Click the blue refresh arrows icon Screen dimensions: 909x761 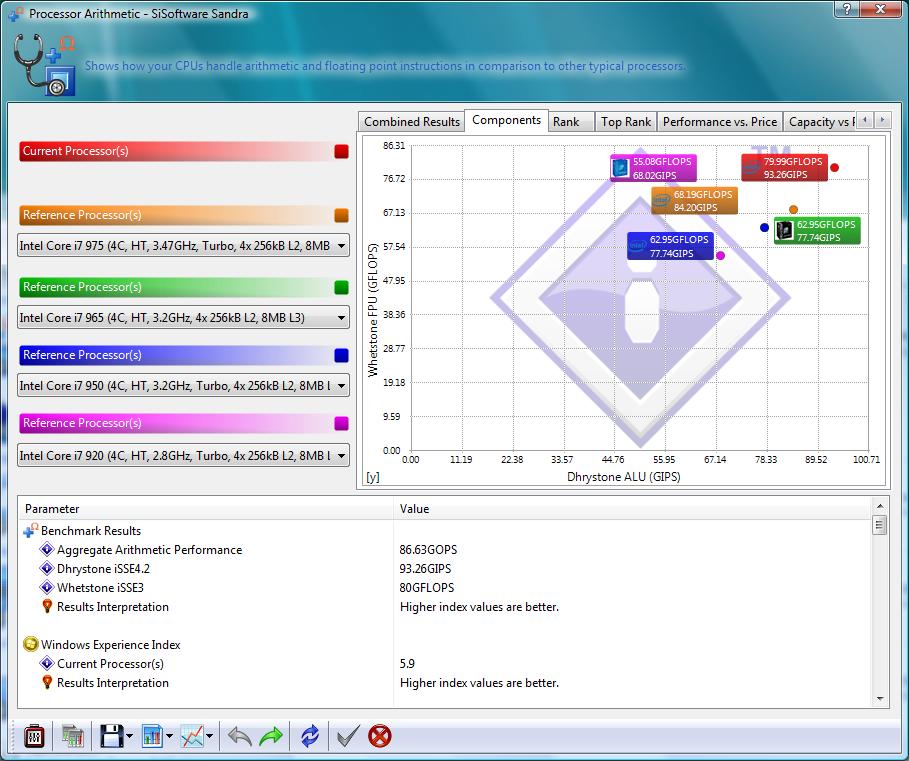[310, 737]
